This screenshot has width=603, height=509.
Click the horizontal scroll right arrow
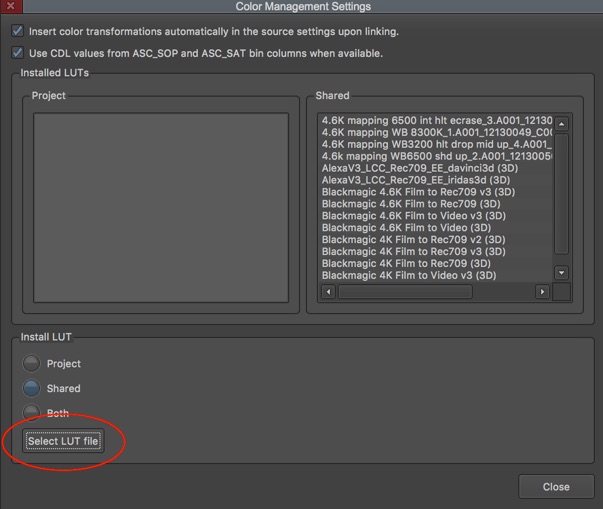pos(542,292)
